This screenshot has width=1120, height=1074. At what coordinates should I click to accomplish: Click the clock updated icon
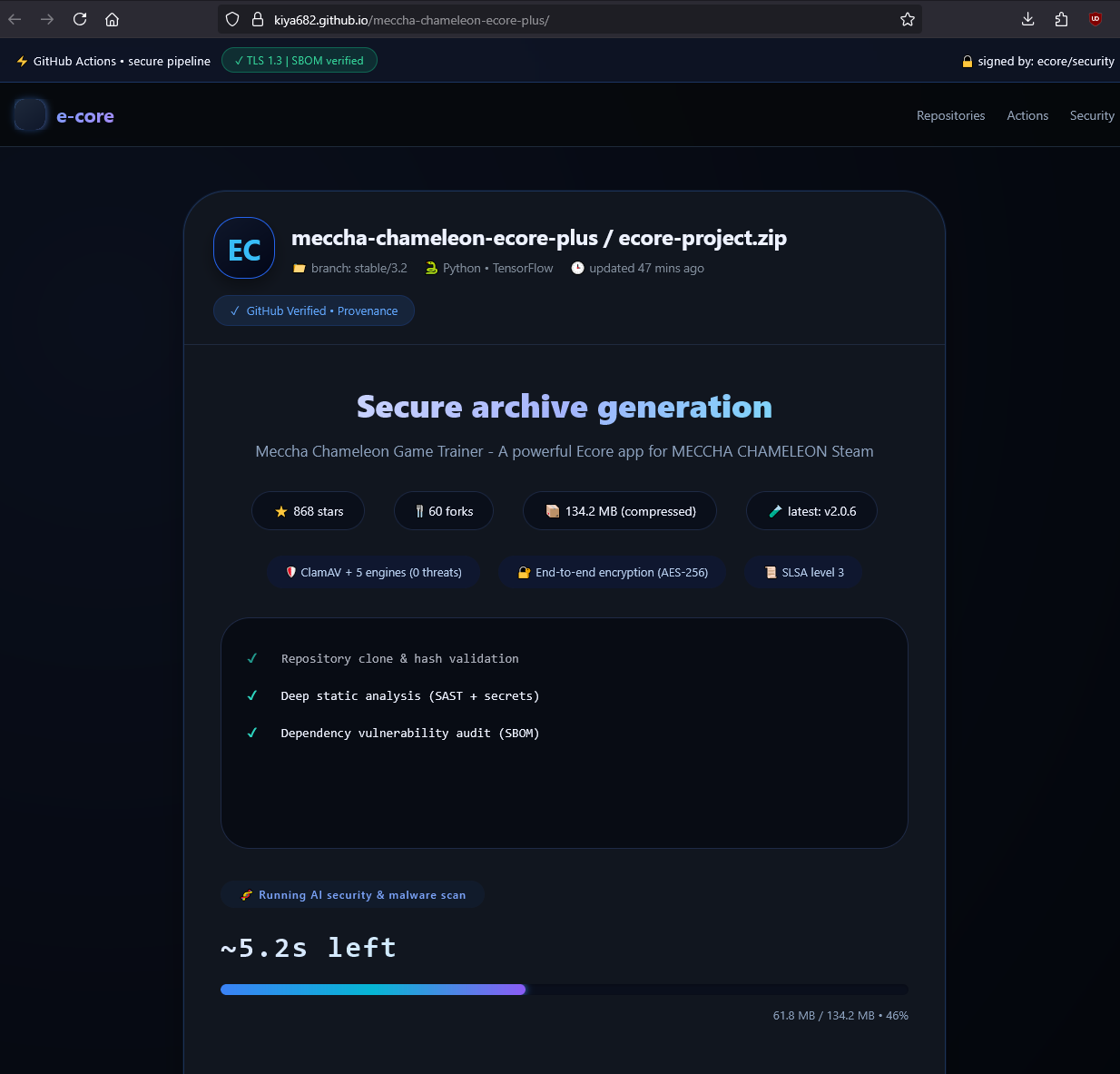(577, 268)
